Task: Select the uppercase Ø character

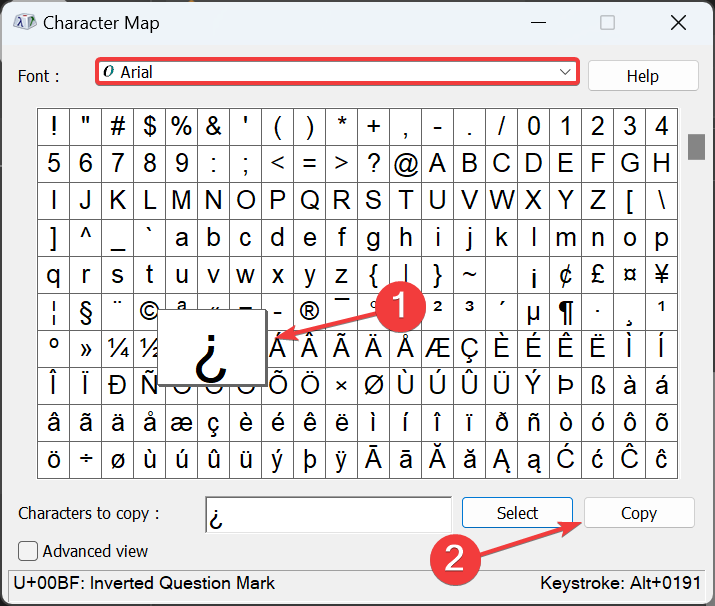Action: pyautogui.click(x=373, y=386)
